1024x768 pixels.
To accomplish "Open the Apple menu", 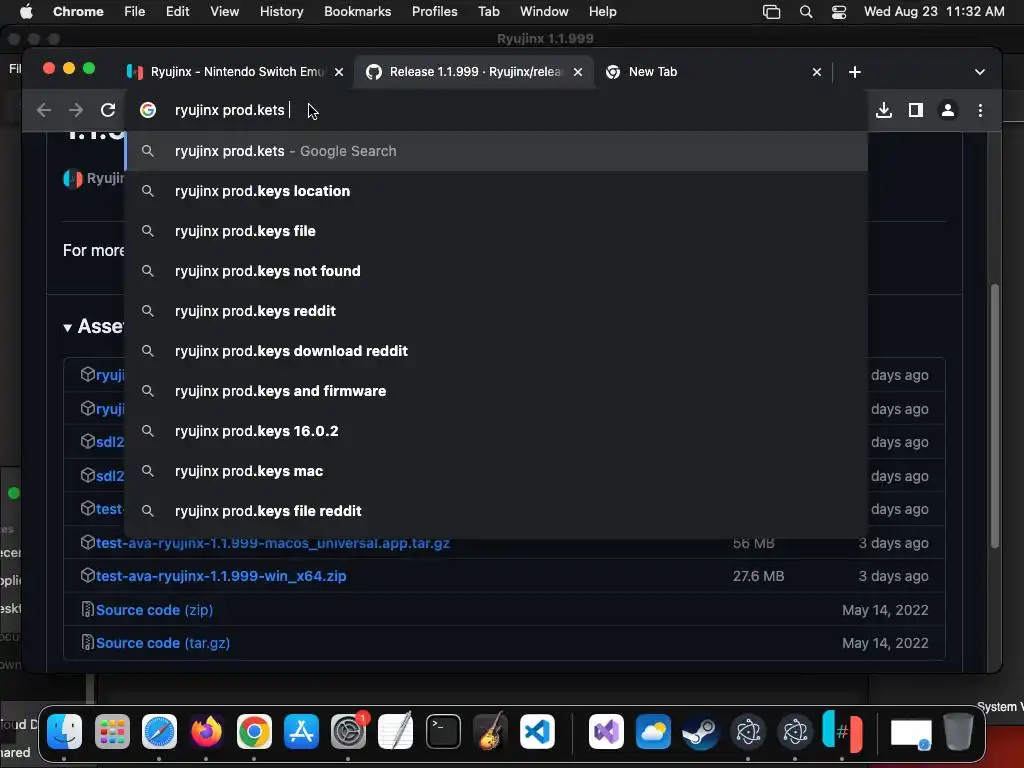I will 26,11.
